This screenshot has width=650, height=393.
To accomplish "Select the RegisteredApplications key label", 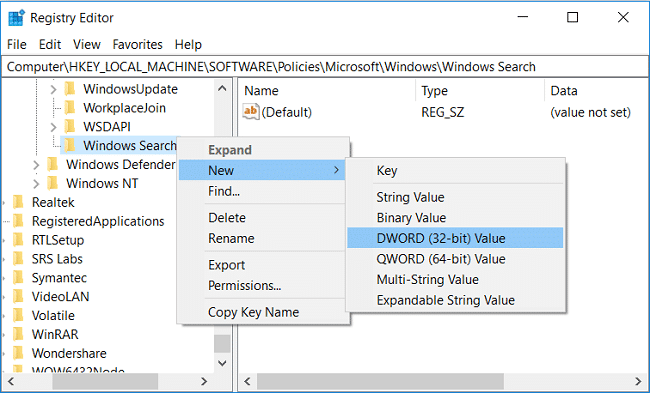I will [98, 221].
